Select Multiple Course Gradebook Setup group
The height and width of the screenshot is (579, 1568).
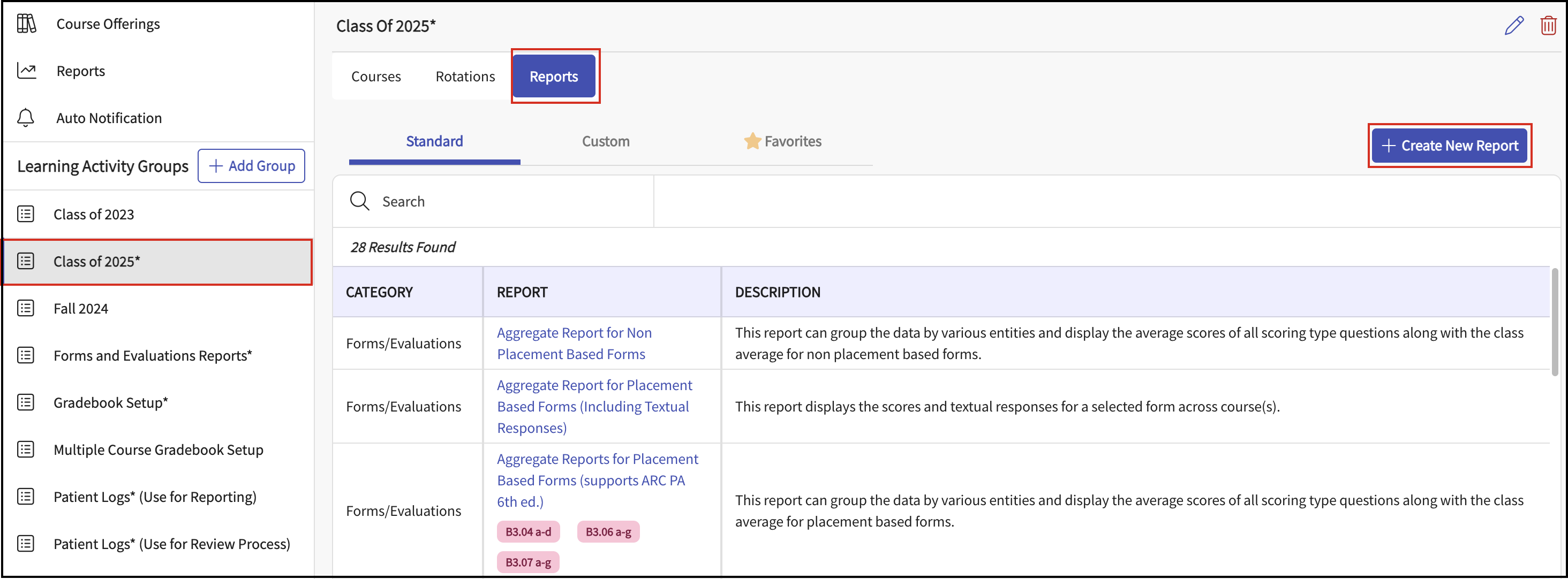click(x=159, y=450)
